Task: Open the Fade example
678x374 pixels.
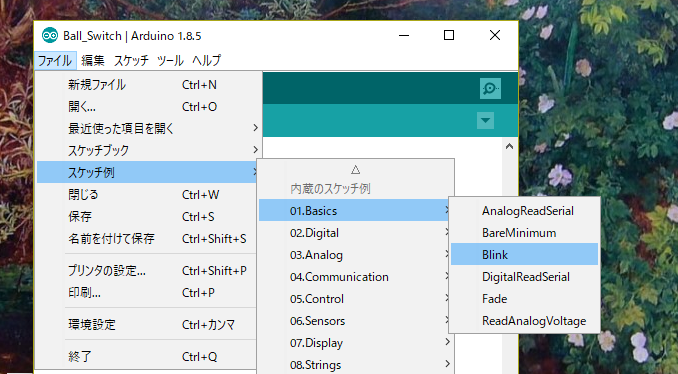Action: [524, 299]
